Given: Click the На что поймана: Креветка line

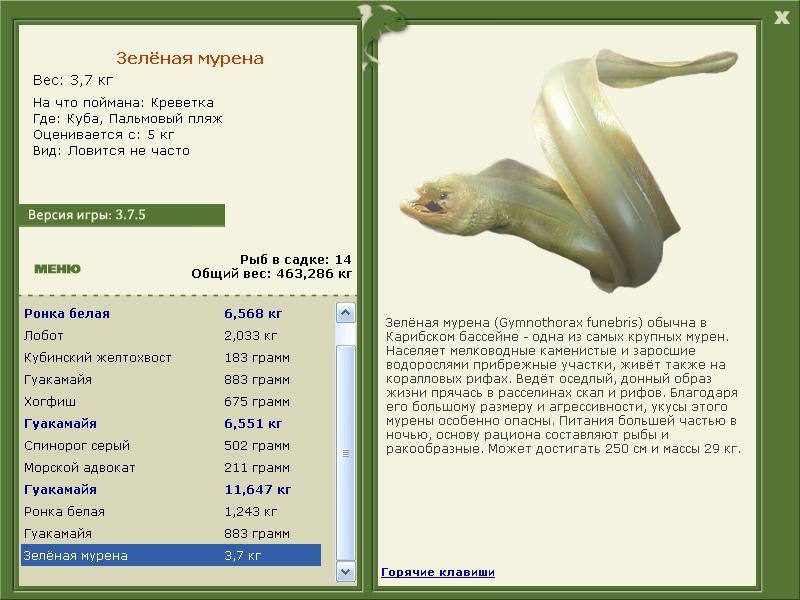Looking at the screenshot, I should [123, 103].
